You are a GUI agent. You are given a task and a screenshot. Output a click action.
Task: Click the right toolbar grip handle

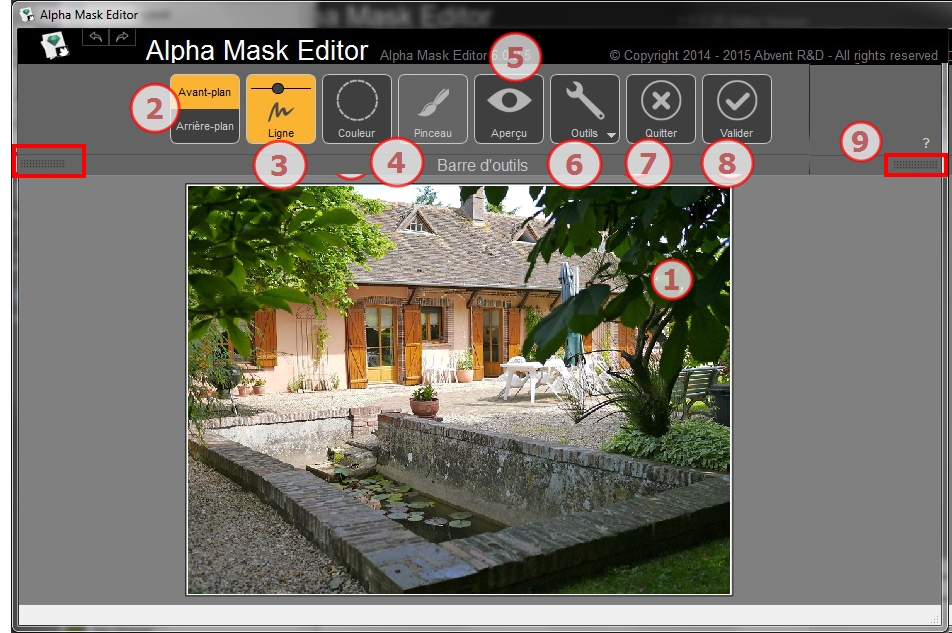coord(915,164)
